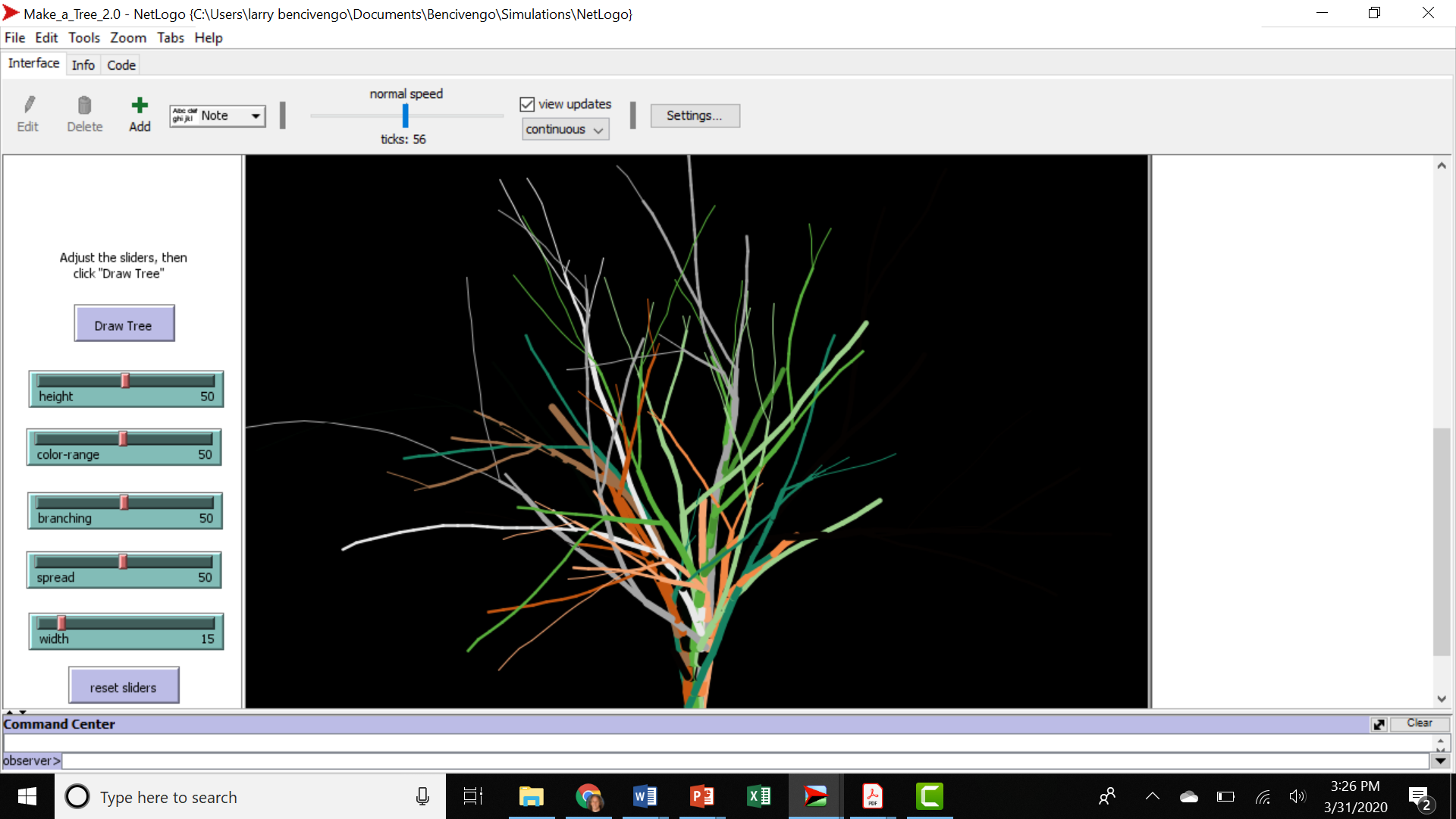Click the speaker volume icon in system tray
The image size is (1456, 819).
(1297, 796)
